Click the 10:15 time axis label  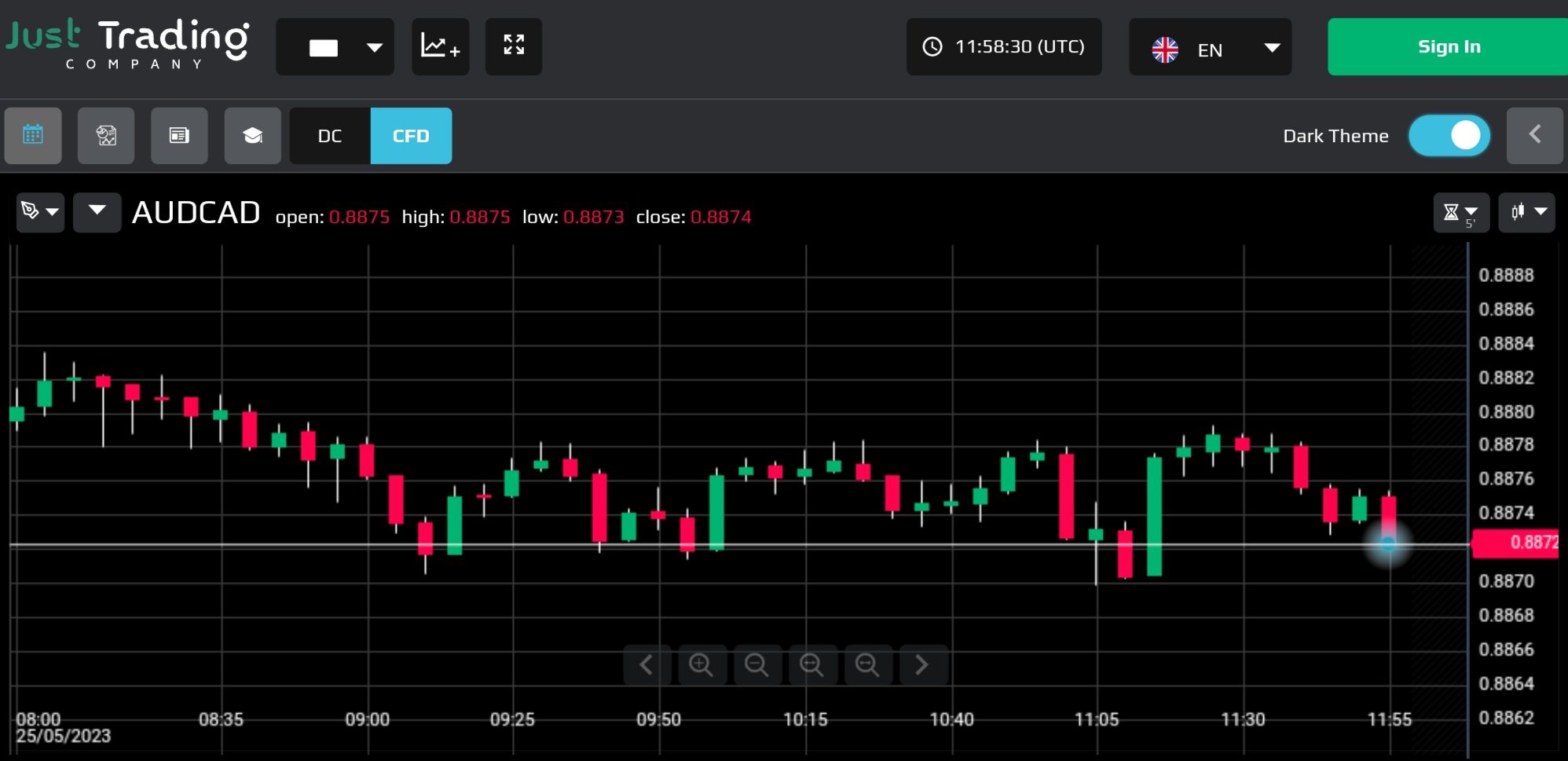[x=805, y=719]
